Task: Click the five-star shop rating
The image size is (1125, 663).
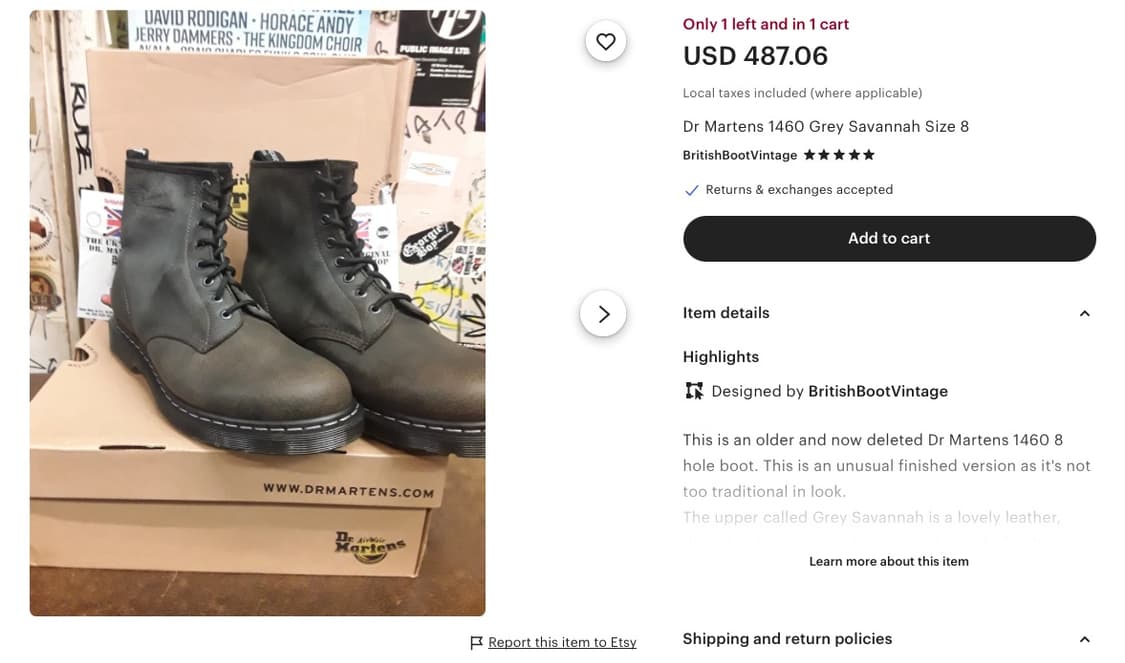Action: 839,155
